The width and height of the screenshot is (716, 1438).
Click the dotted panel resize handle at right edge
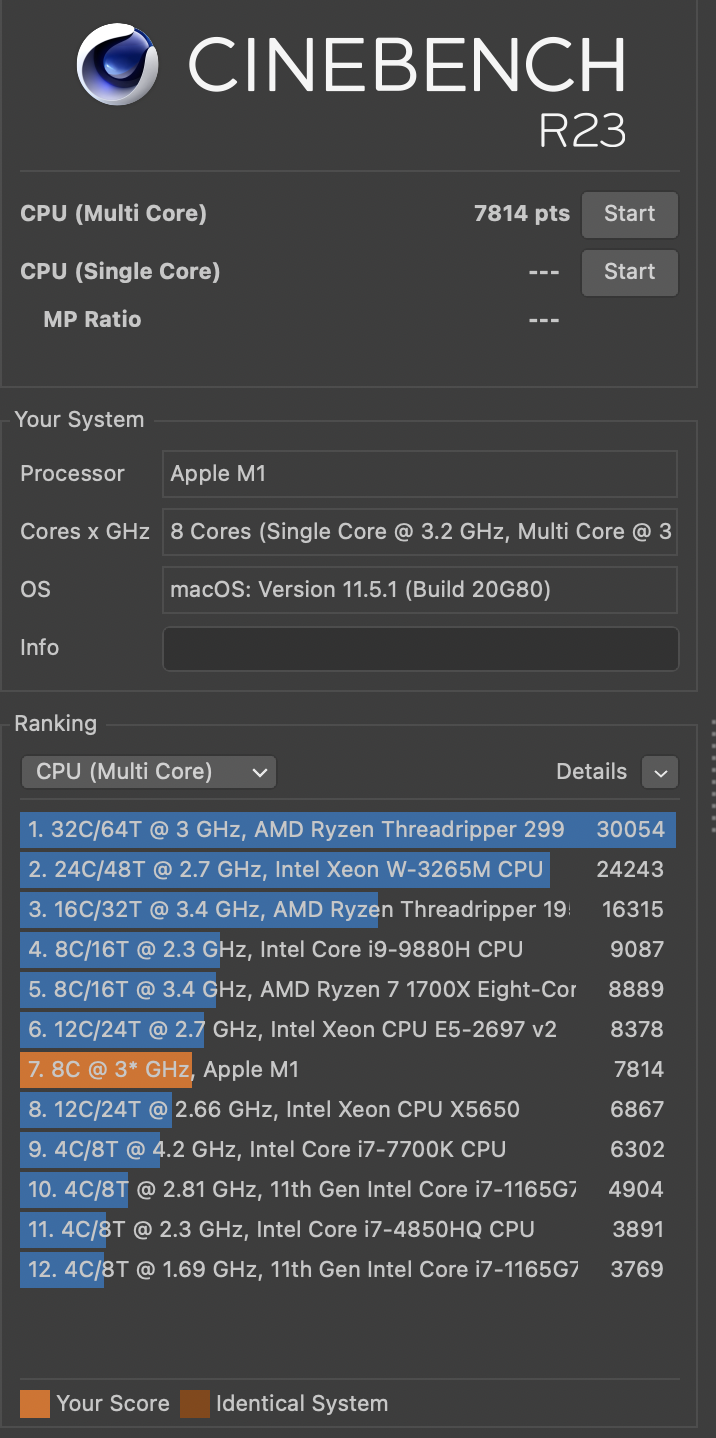(712, 775)
